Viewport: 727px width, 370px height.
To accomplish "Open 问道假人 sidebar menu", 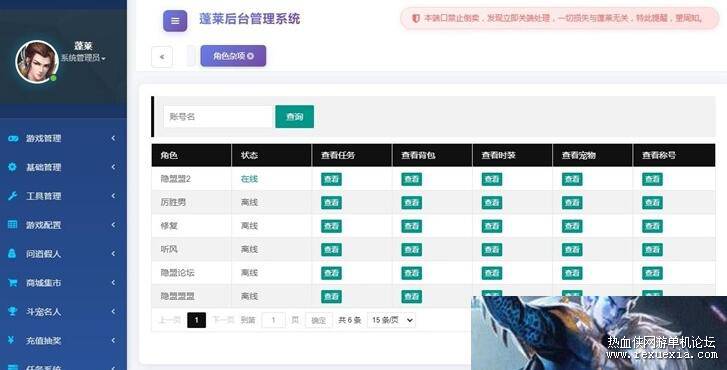I will click(x=63, y=254).
